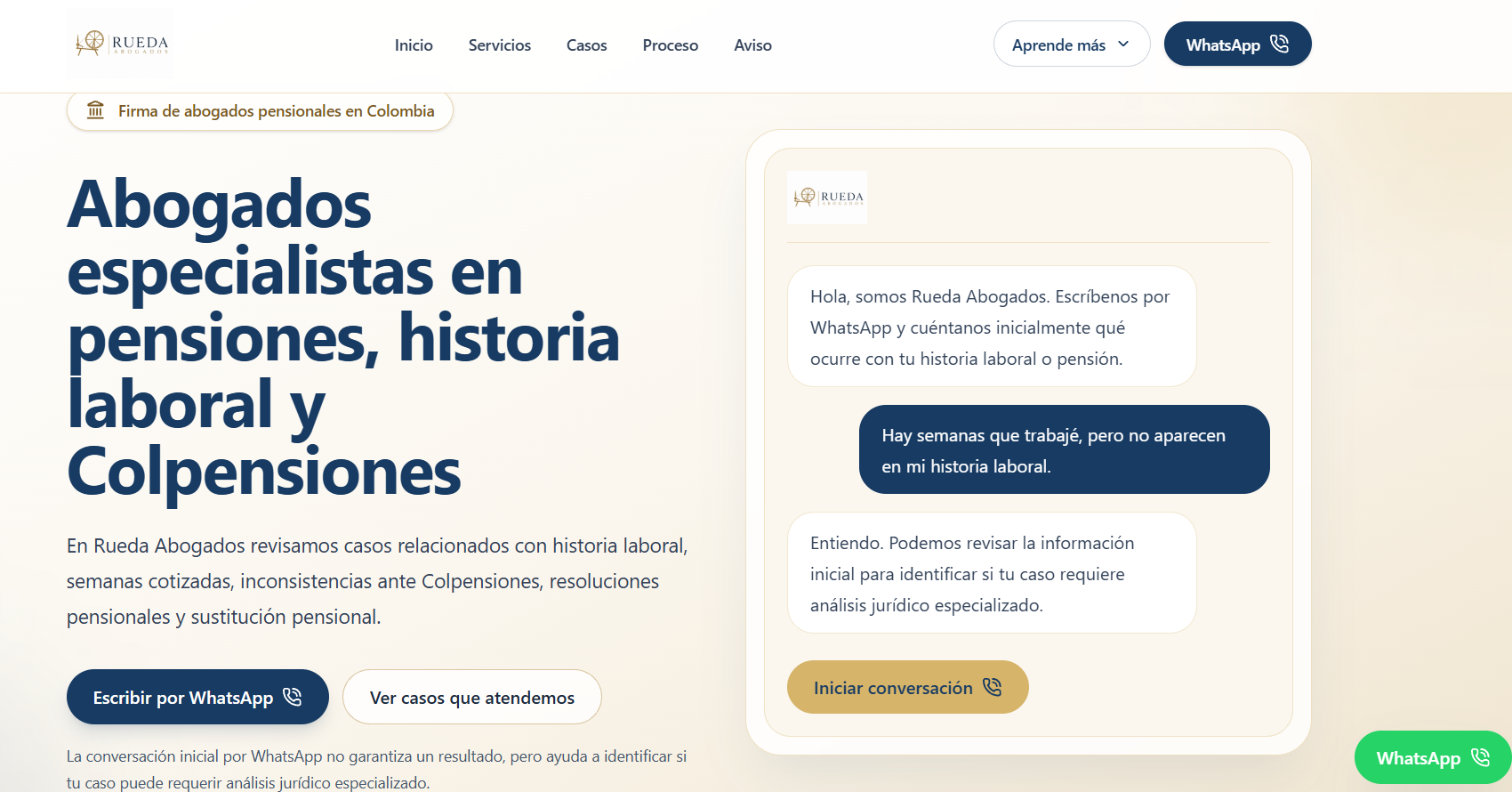1512x792 pixels.
Task: Click the phone icon in header WhatsApp button
Action: click(x=1279, y=44)
